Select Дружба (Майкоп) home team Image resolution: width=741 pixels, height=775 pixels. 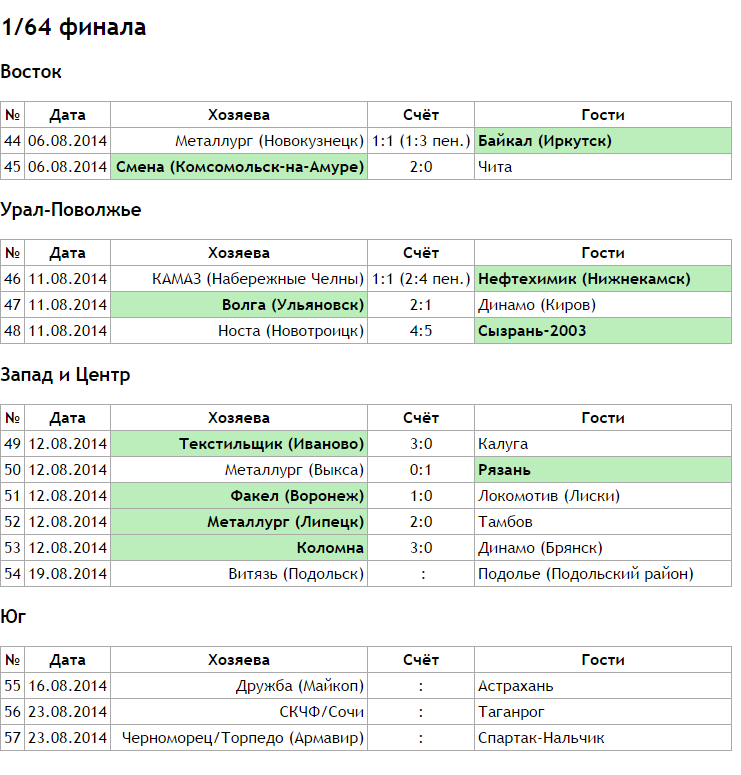click(x=300, y=686)
